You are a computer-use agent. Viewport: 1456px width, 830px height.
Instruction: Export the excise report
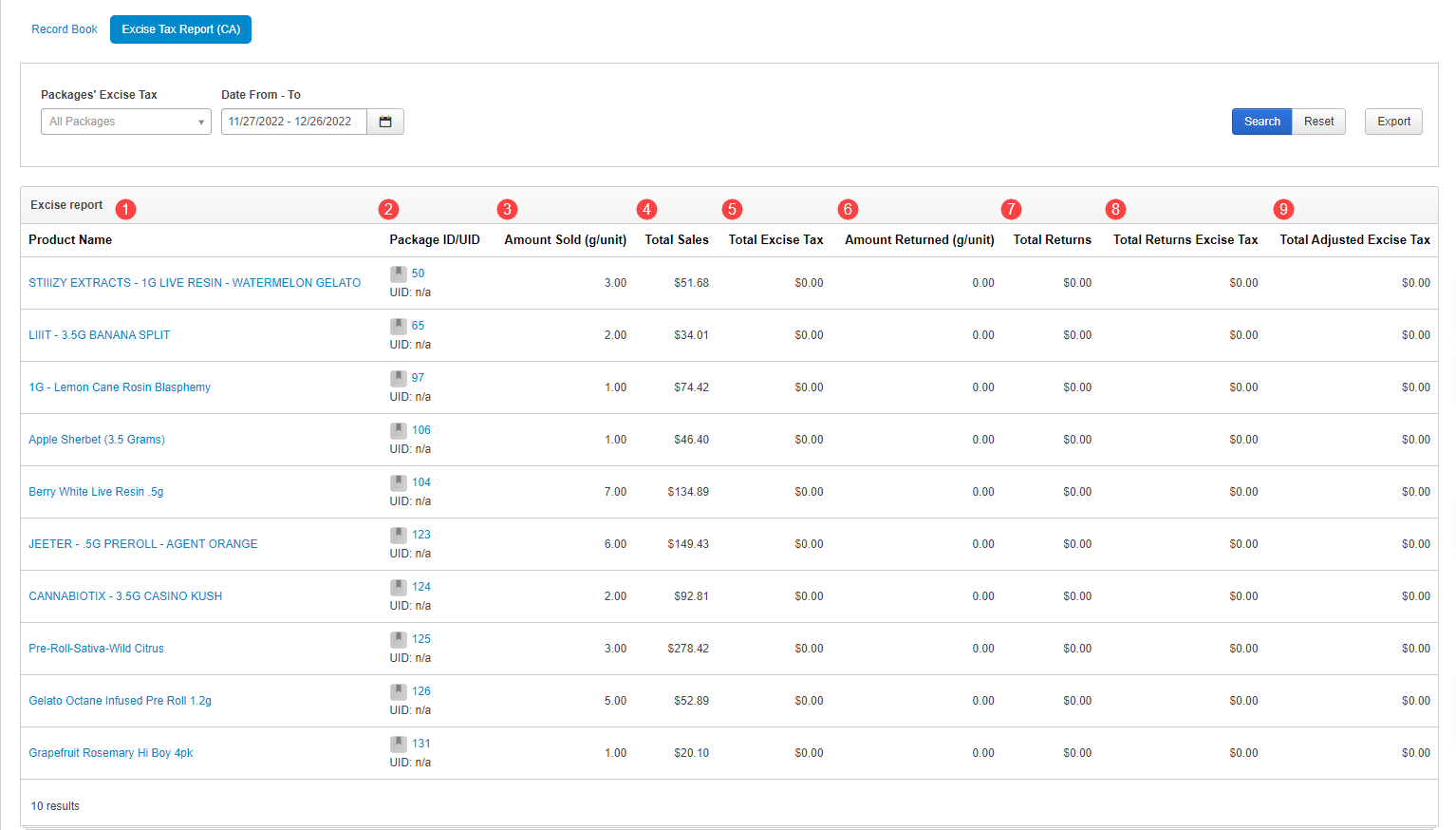click(1393, 122)
